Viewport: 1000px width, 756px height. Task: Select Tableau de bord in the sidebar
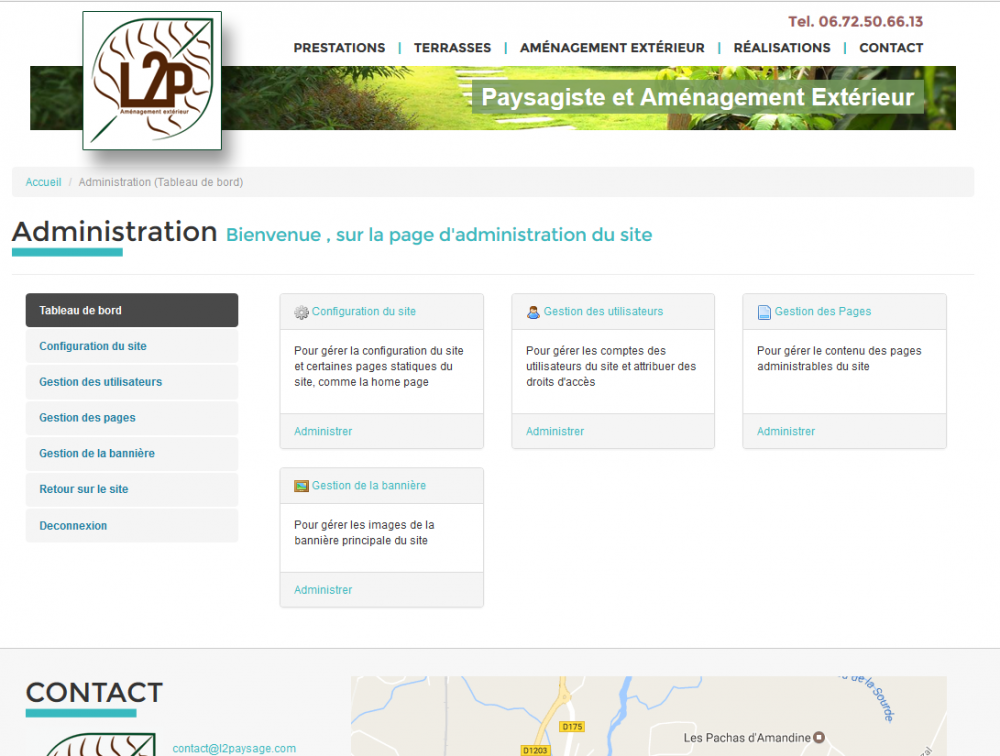click(132, 310)
